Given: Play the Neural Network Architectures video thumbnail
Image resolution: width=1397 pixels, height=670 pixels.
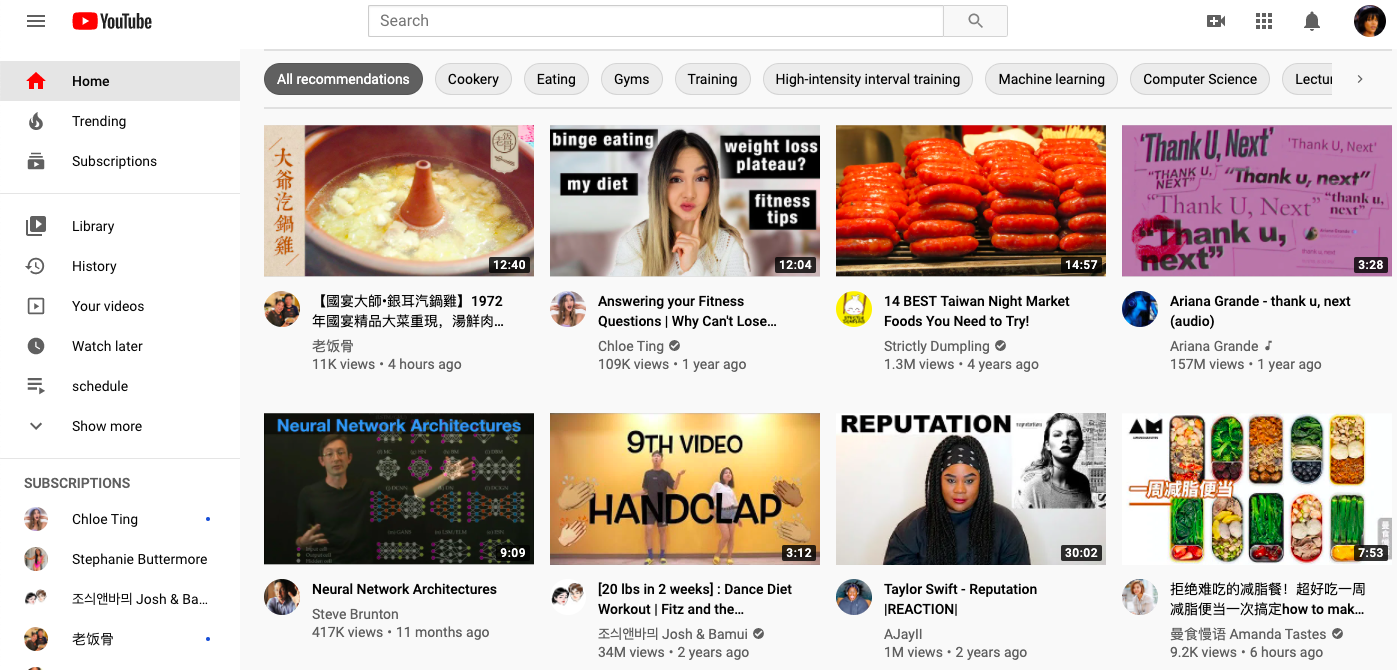Looking at the screenshot, I should click(398, 489).
